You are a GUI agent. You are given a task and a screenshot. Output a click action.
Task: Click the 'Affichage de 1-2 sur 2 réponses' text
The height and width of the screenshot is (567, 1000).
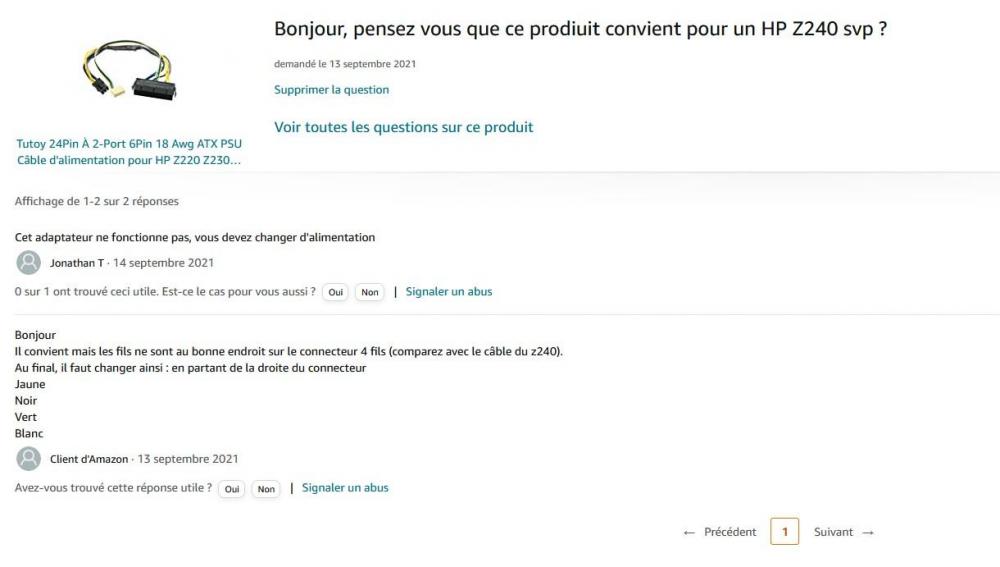click(96, 202)
